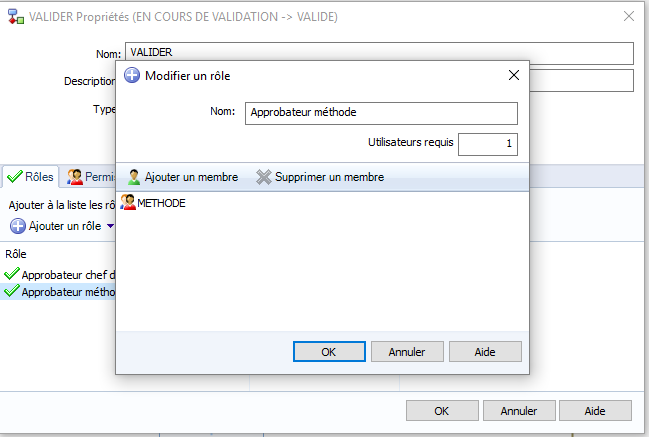Open the Ajouter un rôle dropdown arrow
This screenshot has width=649, height=437.
click(x=110, y=226)
